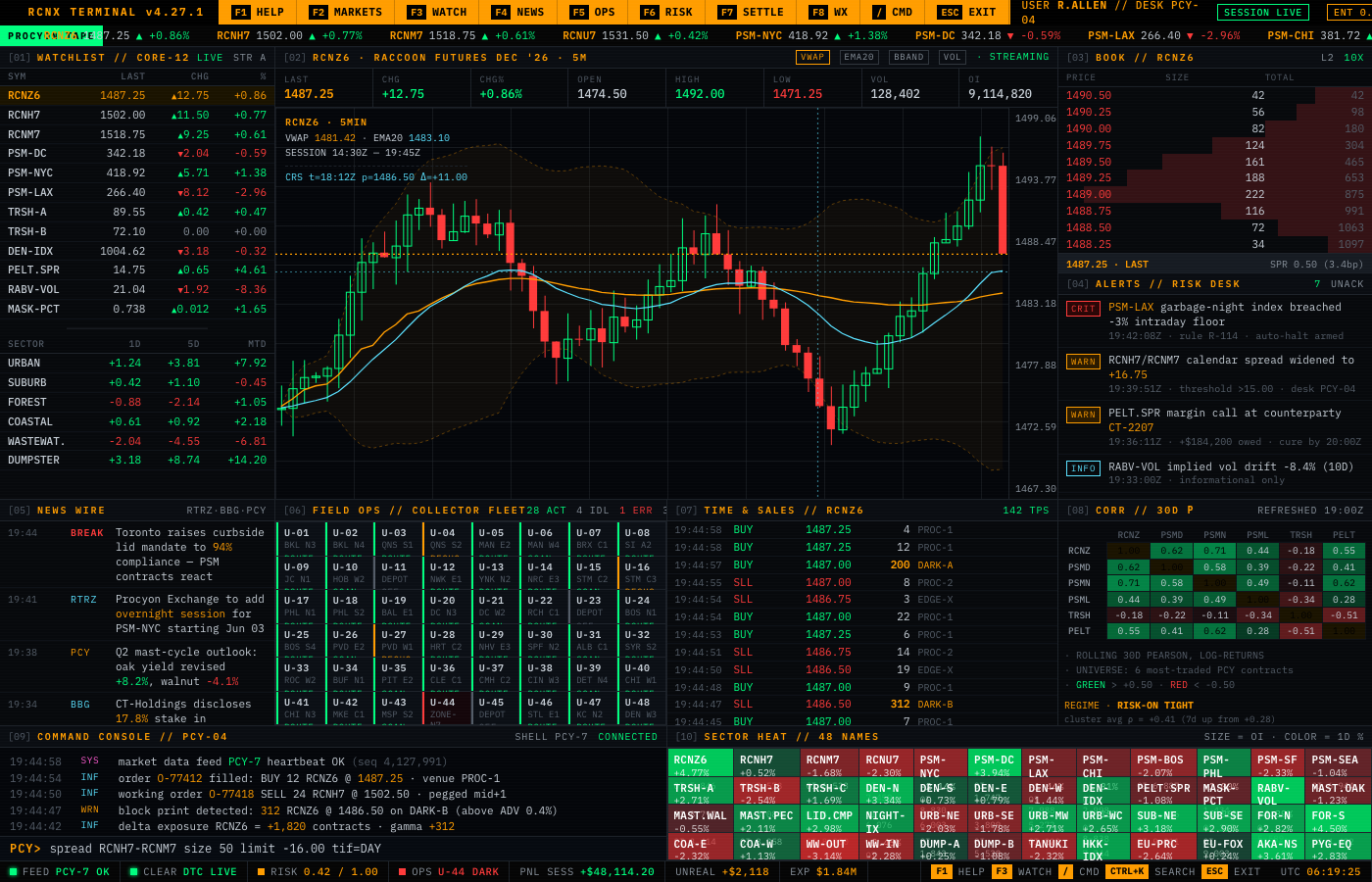Open the / CMD item in top bar

892,12
